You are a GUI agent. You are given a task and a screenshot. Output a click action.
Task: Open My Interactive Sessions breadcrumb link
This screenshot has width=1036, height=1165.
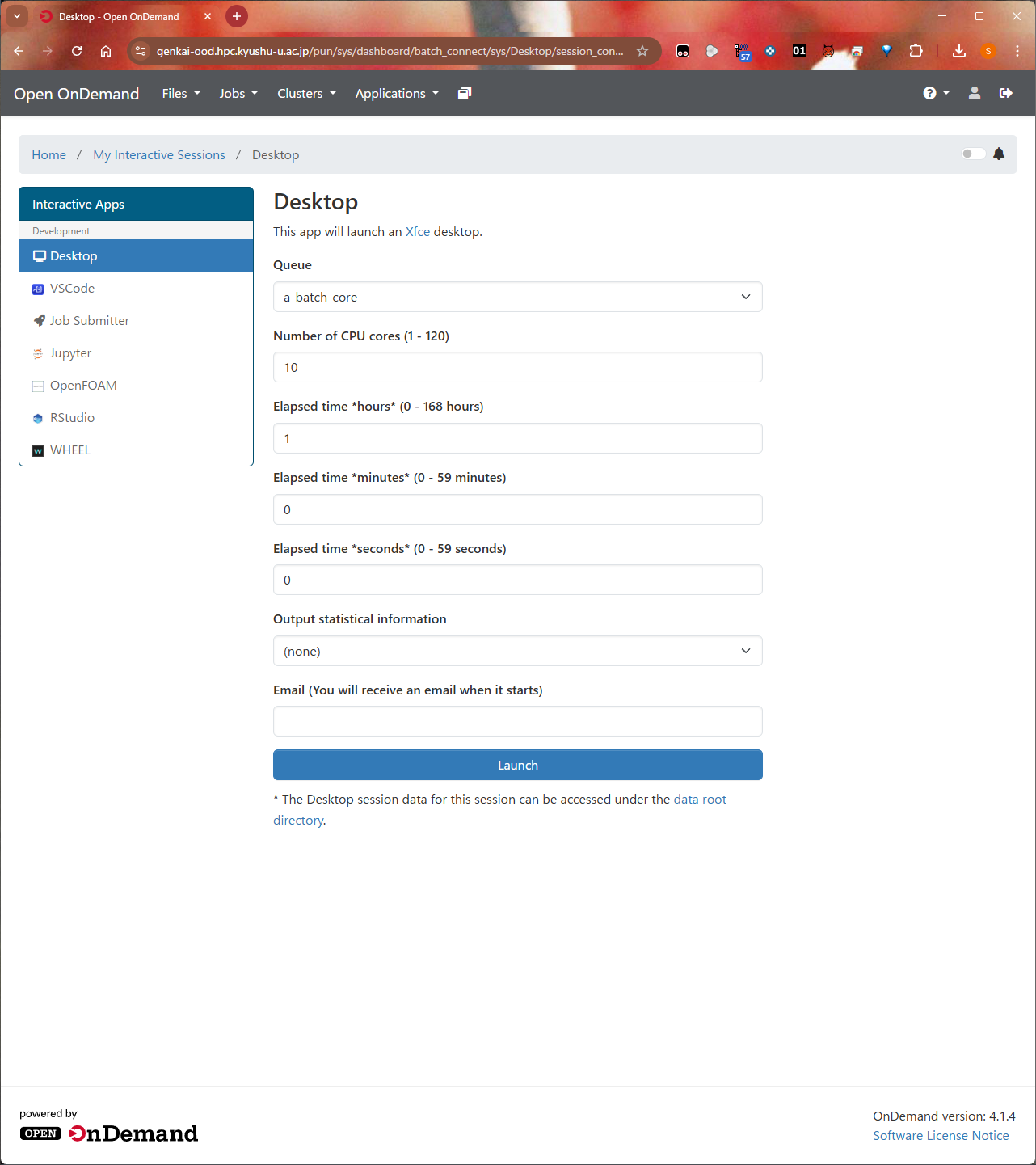(x=159, y=154)
